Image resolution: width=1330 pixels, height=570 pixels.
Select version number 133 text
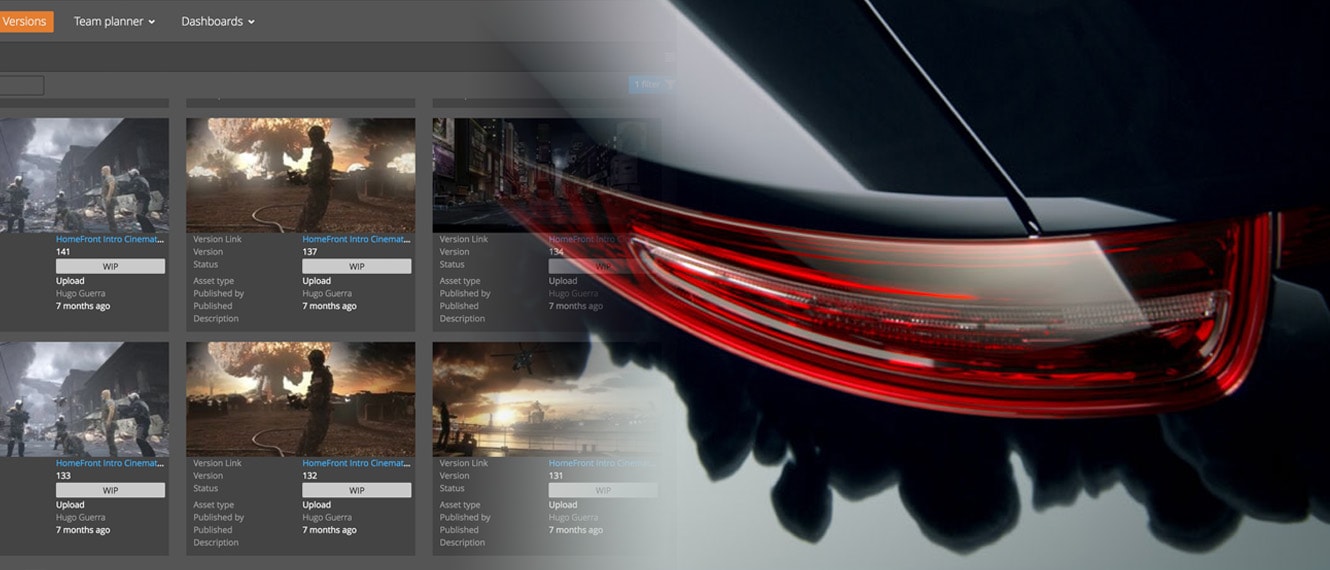[x=63, y=476]
